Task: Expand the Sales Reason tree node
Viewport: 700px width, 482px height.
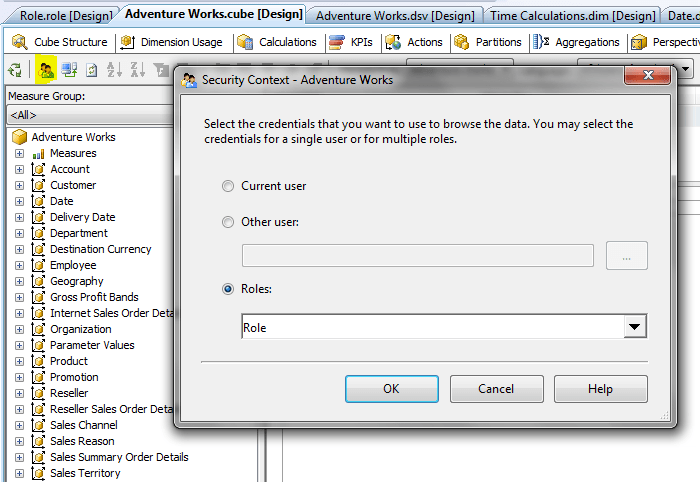Action: pos(19,441)
